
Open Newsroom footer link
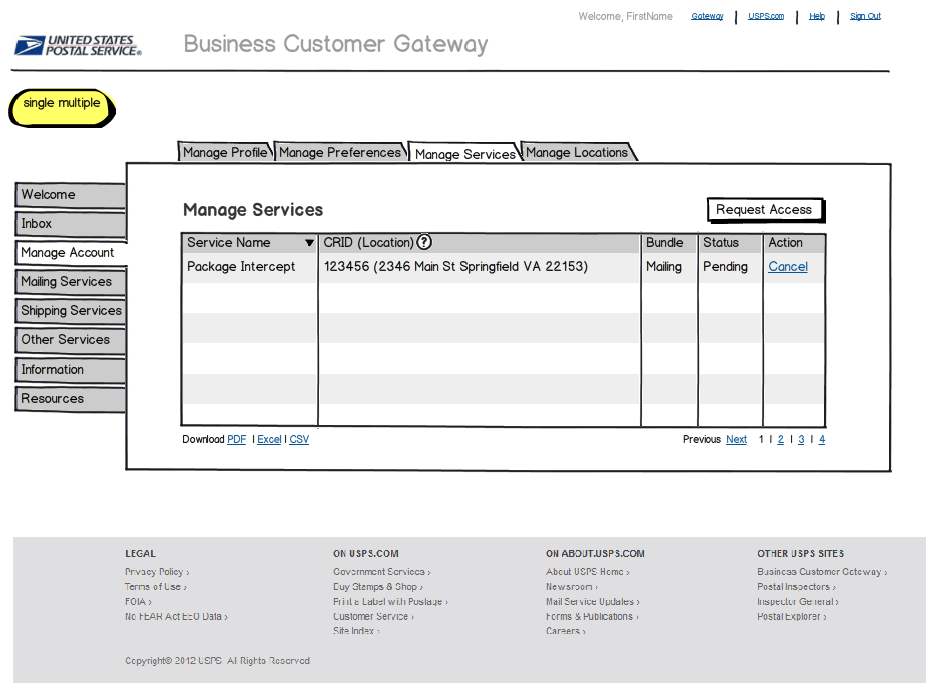tap(572, 587)
